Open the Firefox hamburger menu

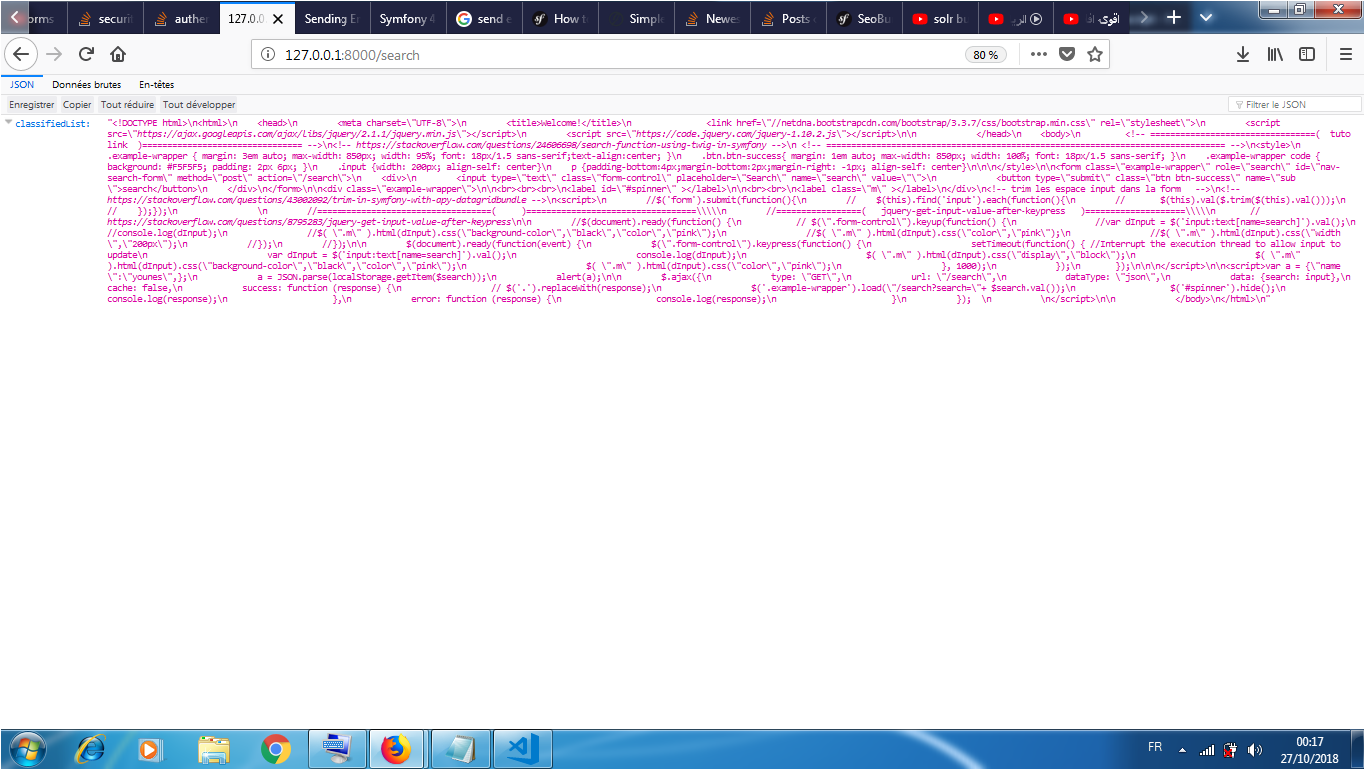click(1345, 54)
